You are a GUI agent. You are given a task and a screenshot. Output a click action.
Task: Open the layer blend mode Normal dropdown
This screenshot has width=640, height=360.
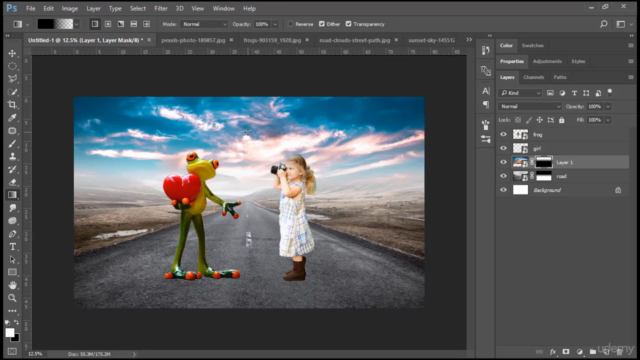click(530, 107)
